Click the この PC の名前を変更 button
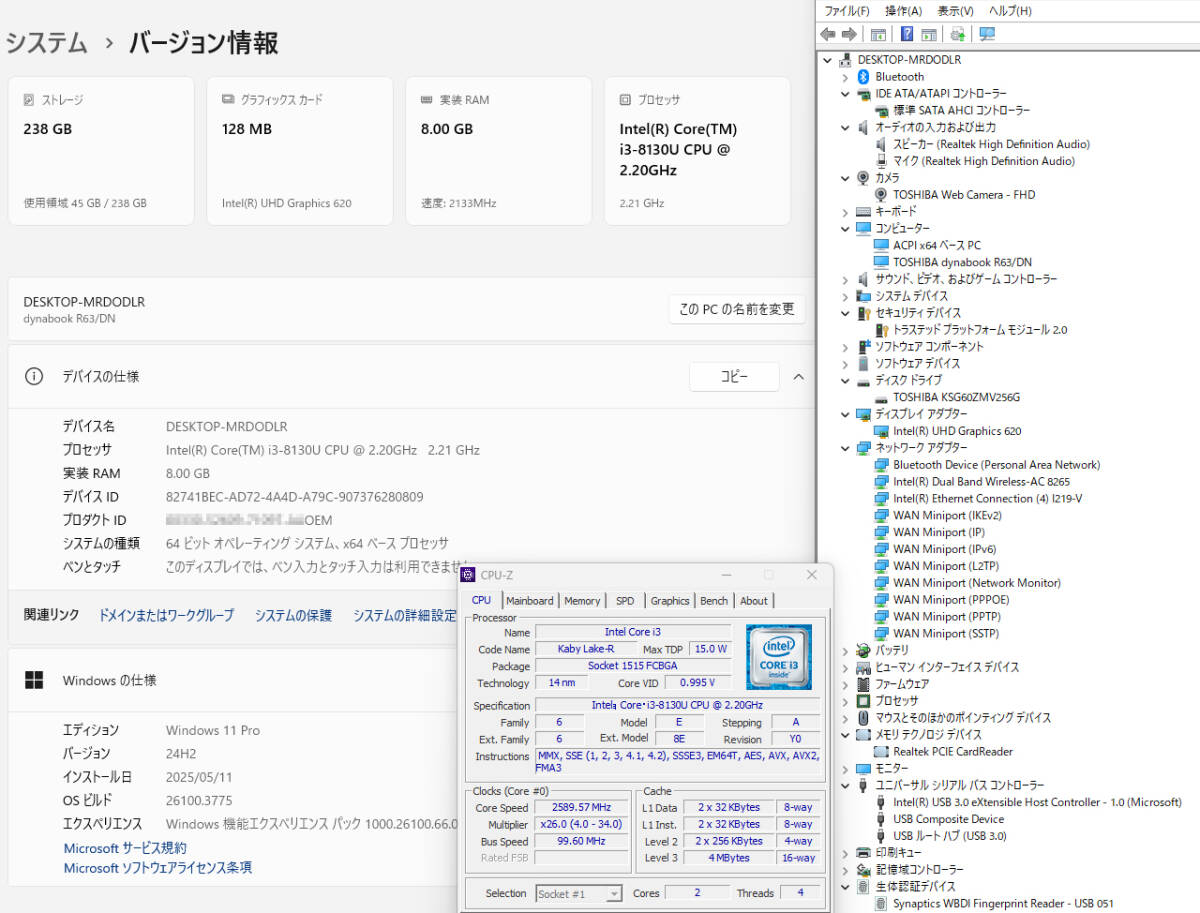 point(737,309)
